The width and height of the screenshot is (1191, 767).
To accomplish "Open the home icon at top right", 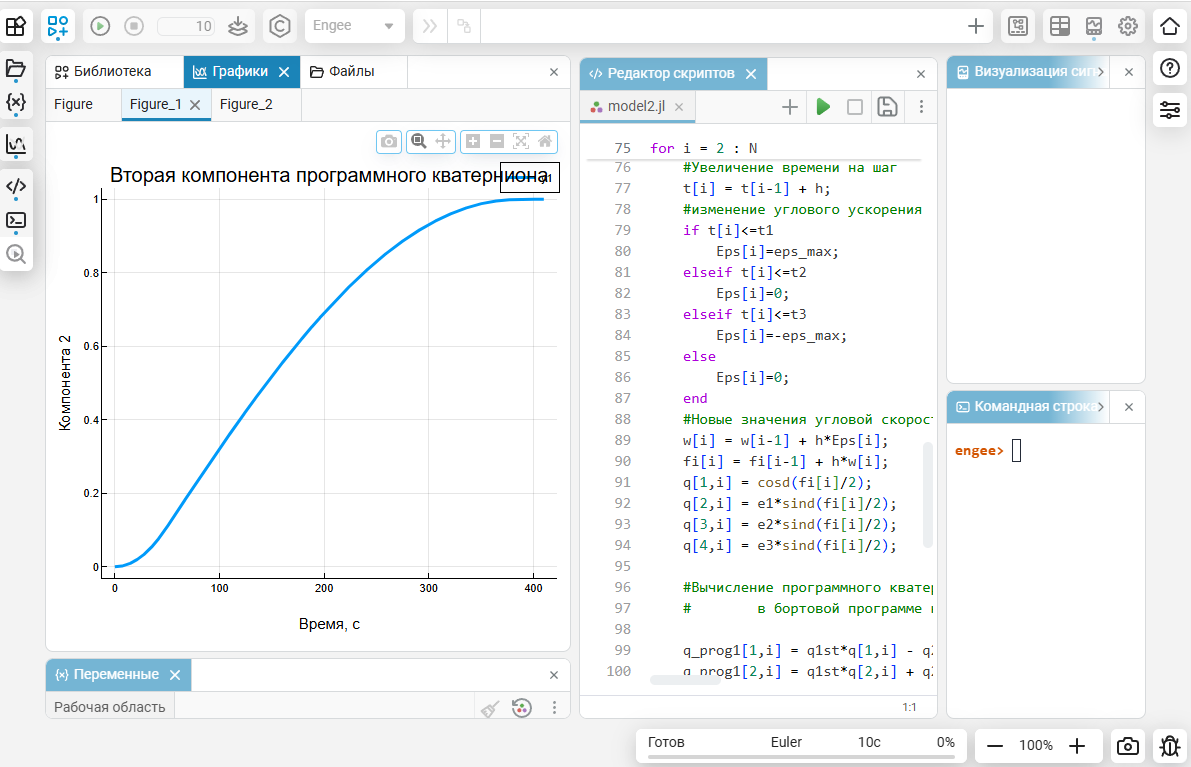I will pos(1170,26).
